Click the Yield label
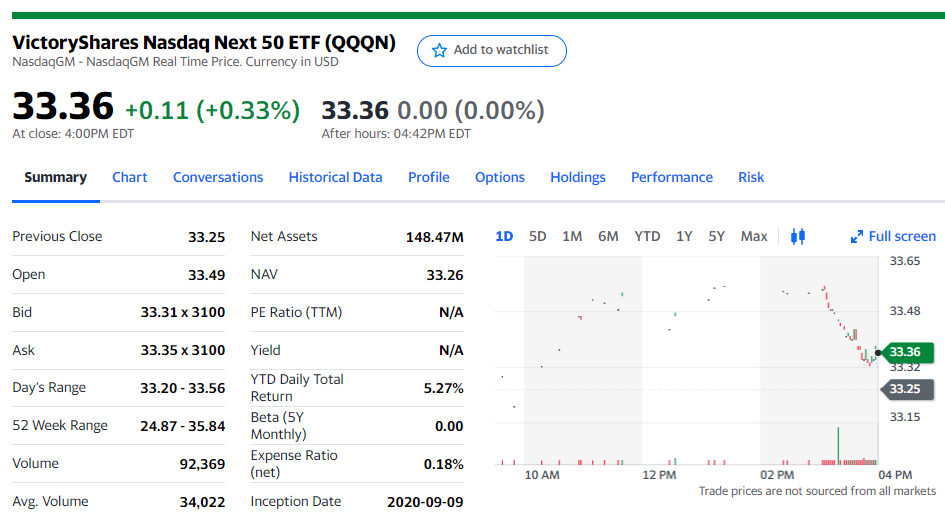The height and width of the screenshot is (520, 945). click(x=265, y=350)
